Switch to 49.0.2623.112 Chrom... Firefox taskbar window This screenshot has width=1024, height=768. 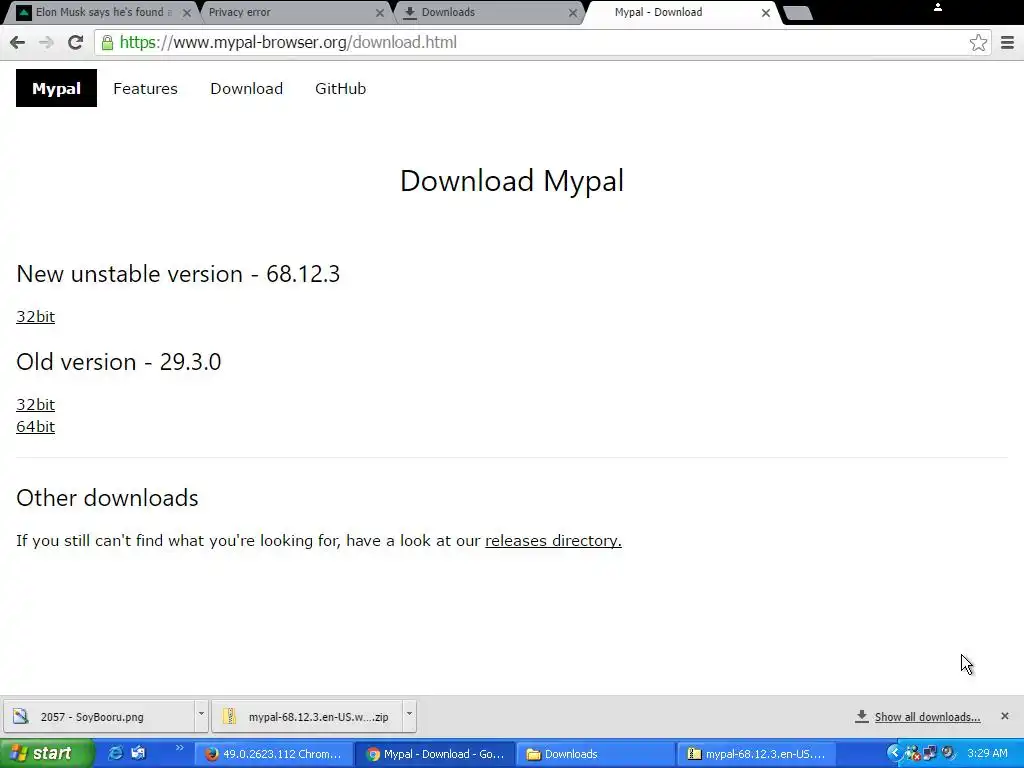pyautogui.click(x=273, y=754)
